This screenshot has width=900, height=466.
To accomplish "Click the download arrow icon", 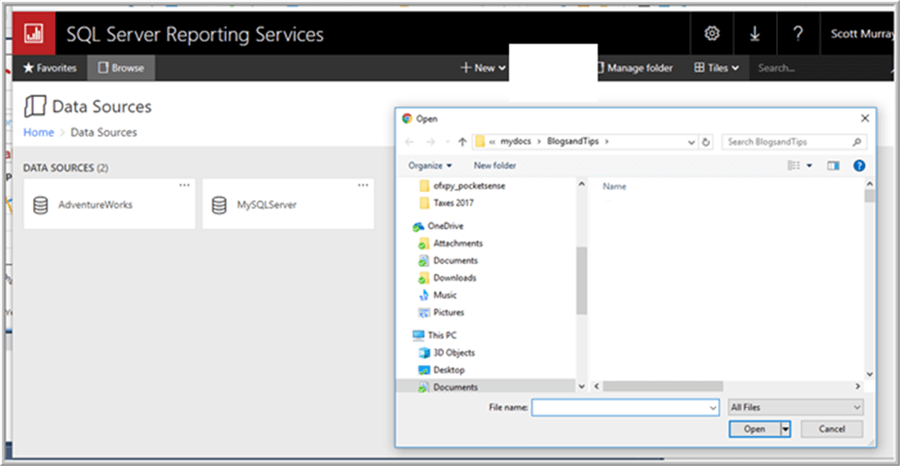I will (755, 34).
